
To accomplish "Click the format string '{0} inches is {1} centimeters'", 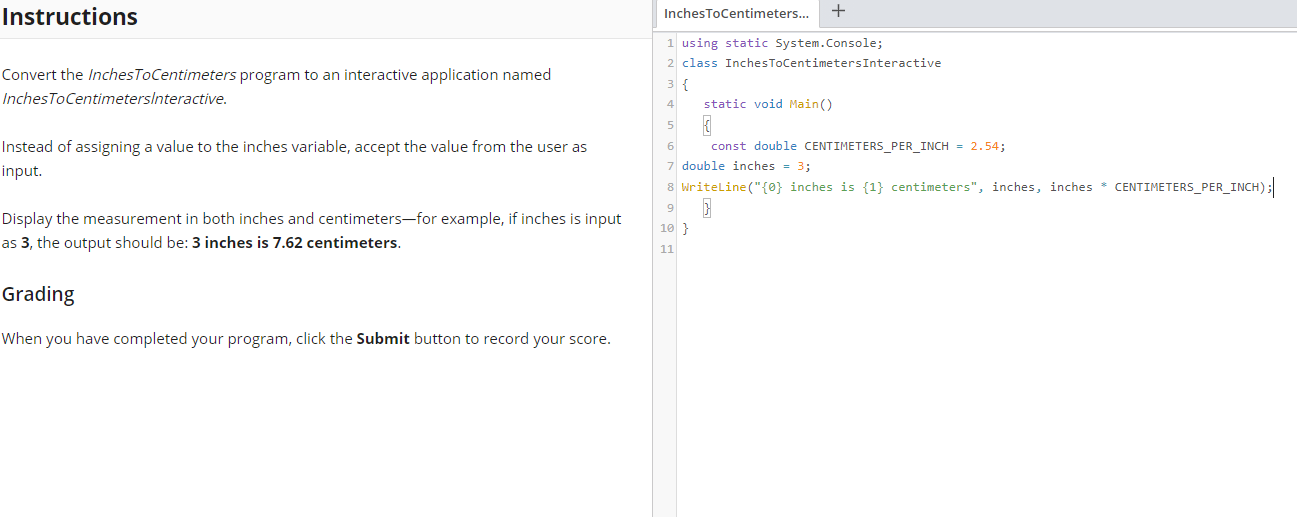I will point(859,187).
